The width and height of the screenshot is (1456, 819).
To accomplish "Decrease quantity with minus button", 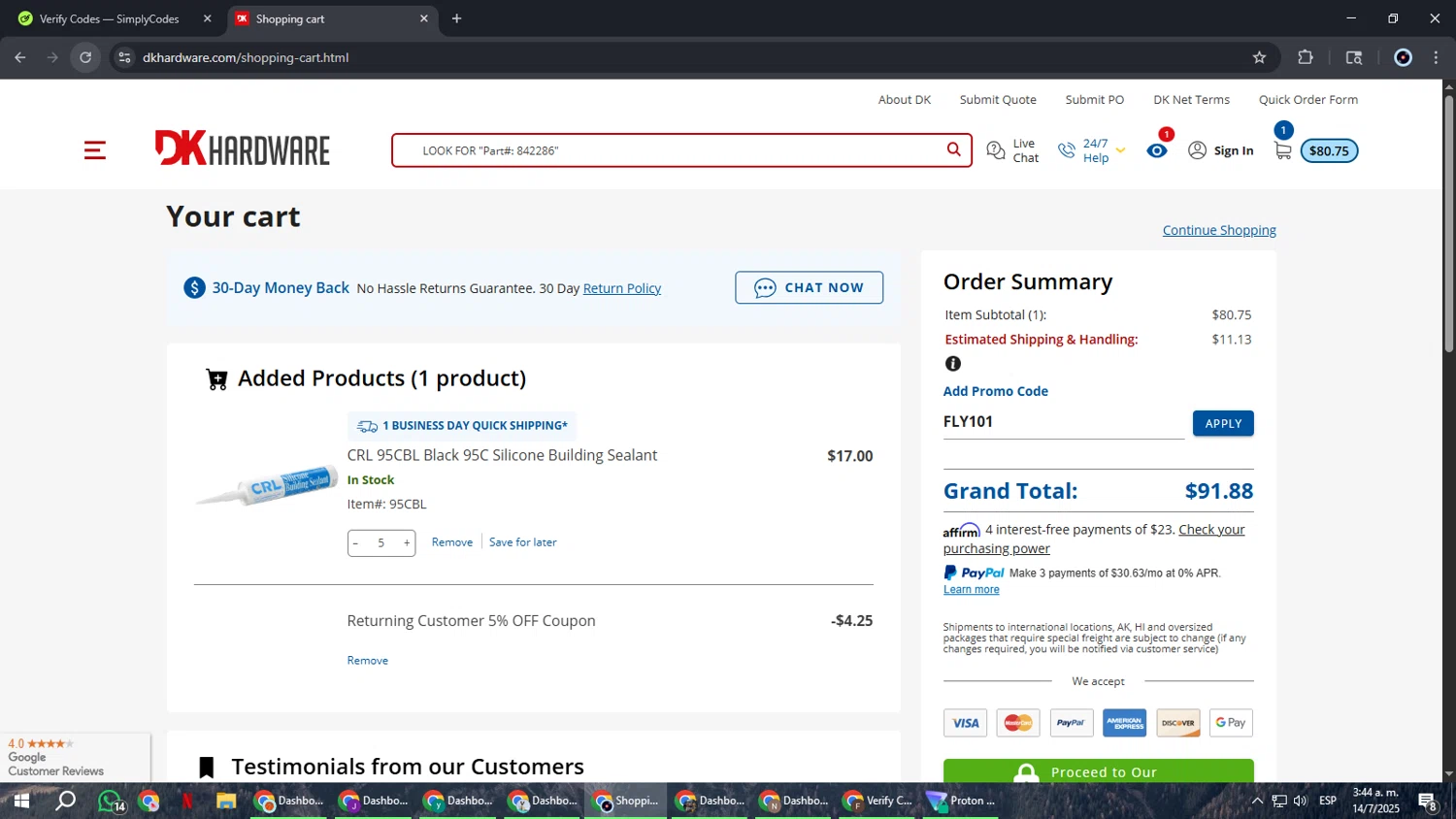I will (356, 542).
